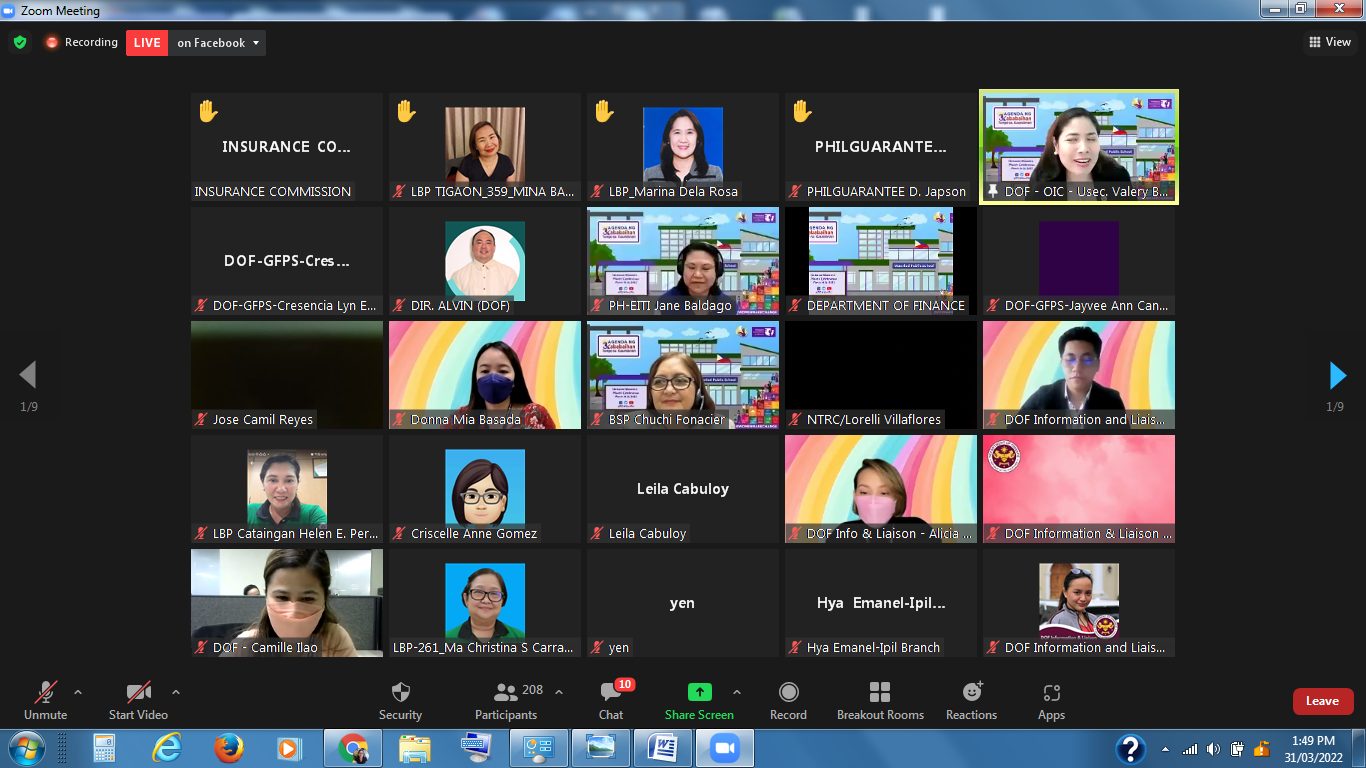Click NTRC/Lorelli Villaflores name label
Image resolution: width=1366 pixels, height=768 pixels.
point(874,420)
